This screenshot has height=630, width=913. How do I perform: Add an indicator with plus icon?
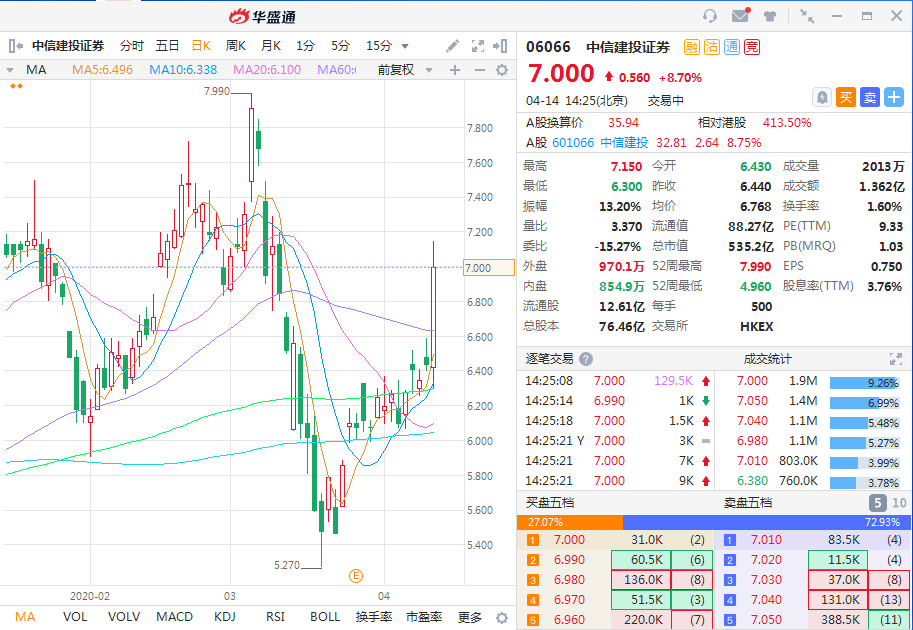coord(455,70)
